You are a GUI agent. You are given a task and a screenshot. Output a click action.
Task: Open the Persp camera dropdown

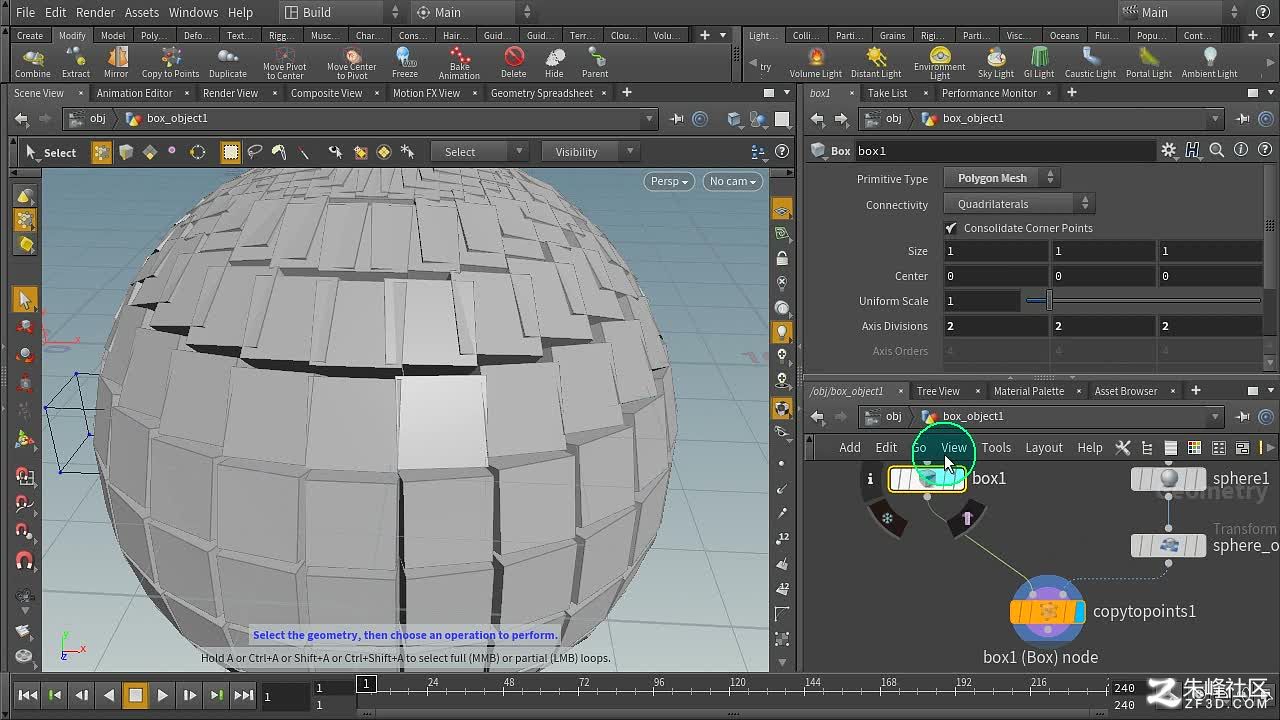click(669, 181)
